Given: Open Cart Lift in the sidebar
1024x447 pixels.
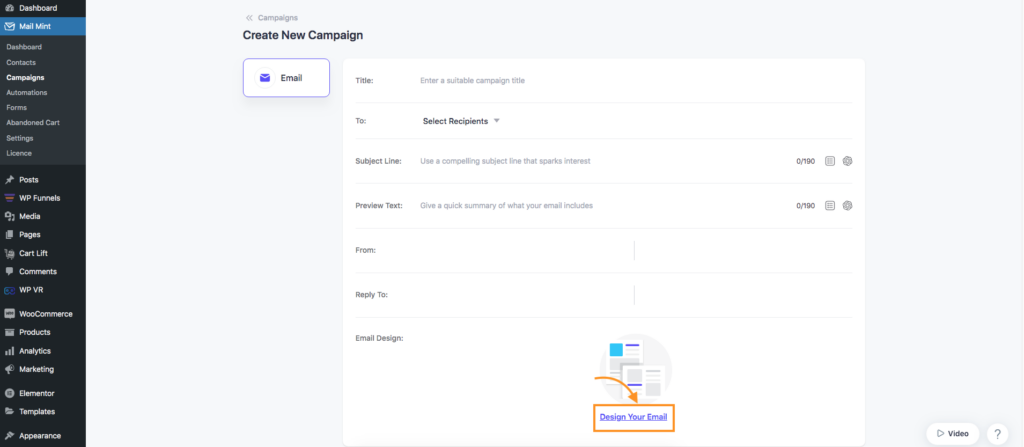Looking at the screenshot, I should tap(33, 253).
